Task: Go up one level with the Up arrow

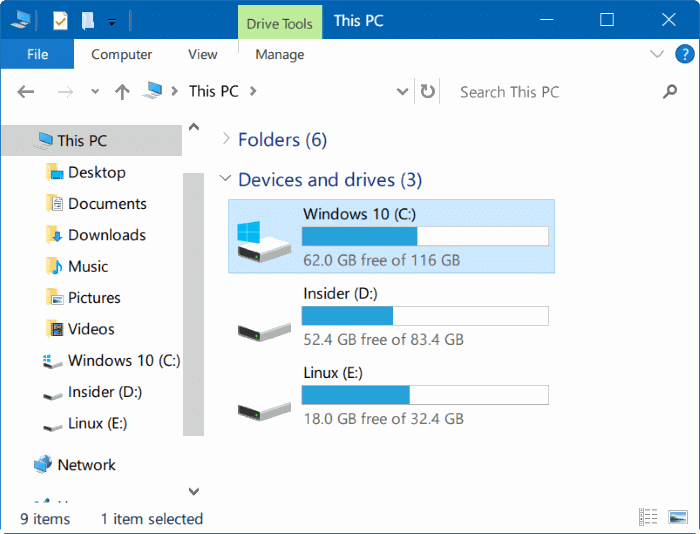Action: 122,92
